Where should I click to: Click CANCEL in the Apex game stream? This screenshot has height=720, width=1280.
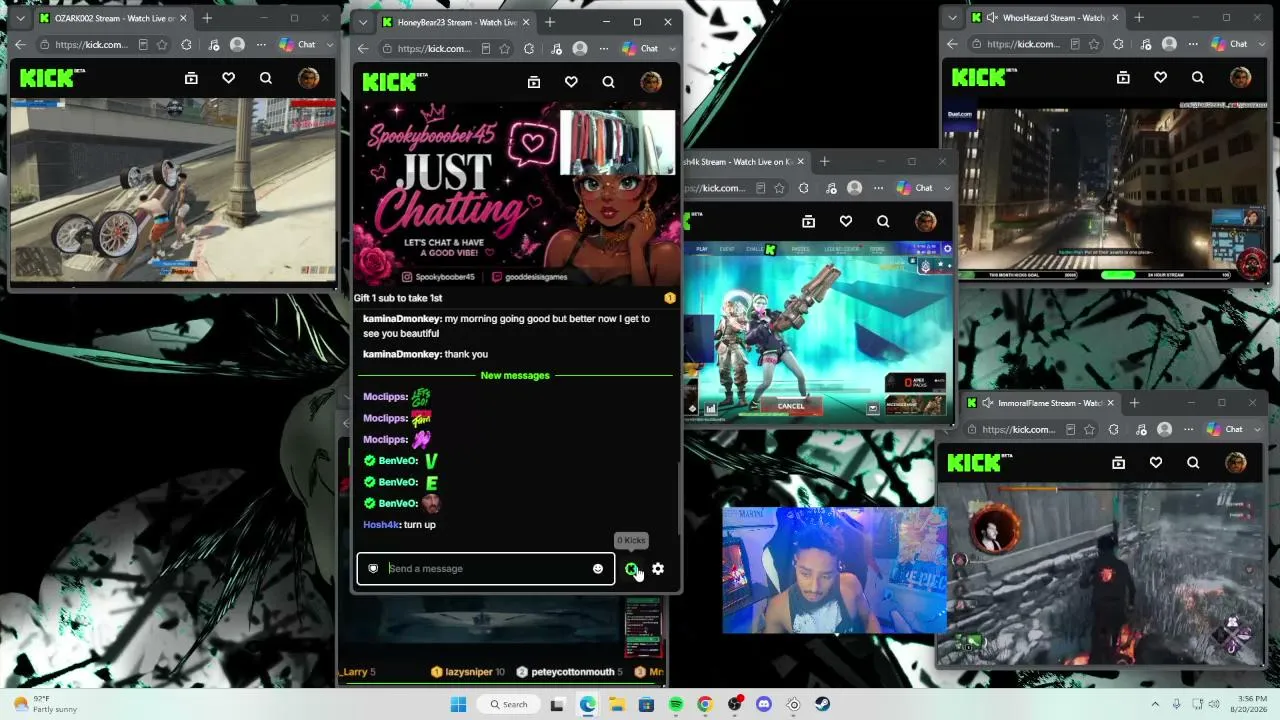pos(791,406)
